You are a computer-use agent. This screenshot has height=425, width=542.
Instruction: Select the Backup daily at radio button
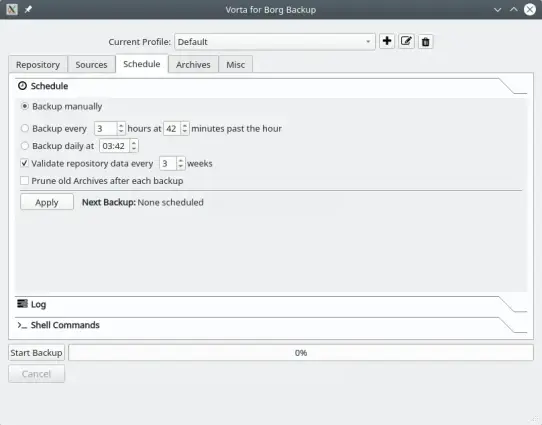click(x=25, y=146)
